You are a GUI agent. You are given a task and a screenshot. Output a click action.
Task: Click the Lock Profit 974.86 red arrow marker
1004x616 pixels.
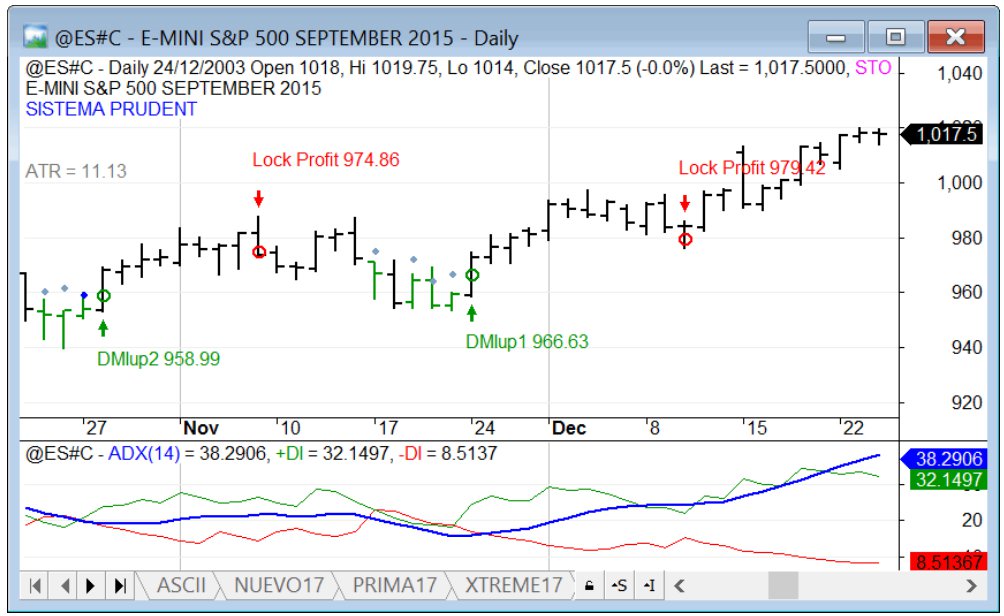259,199
